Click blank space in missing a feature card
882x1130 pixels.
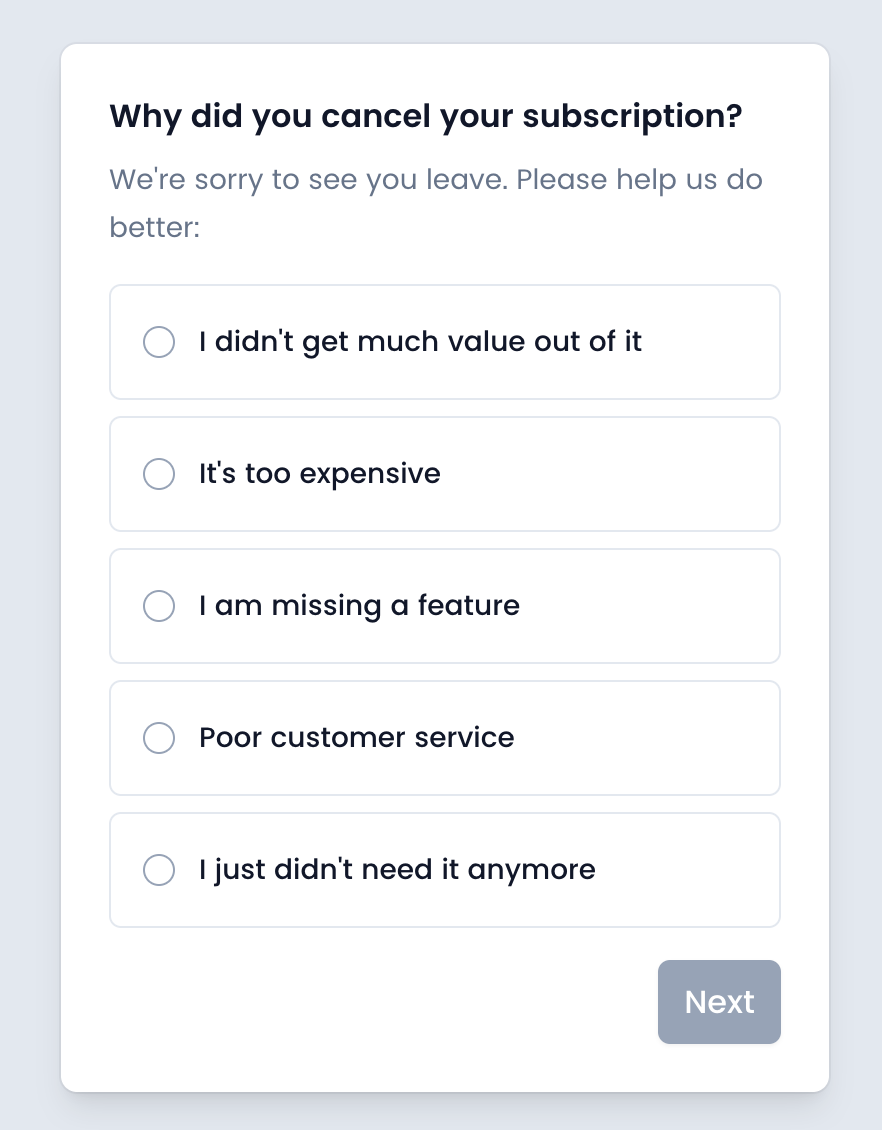point(660,606)
